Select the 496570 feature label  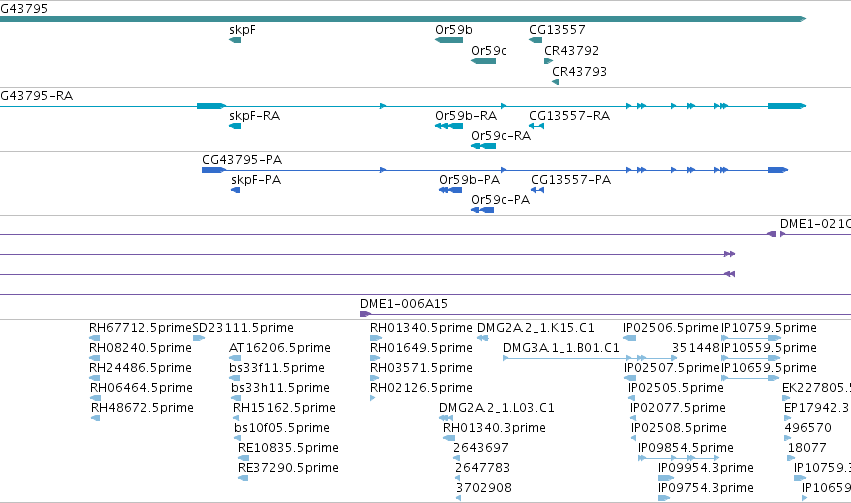(x=808, y=428)
